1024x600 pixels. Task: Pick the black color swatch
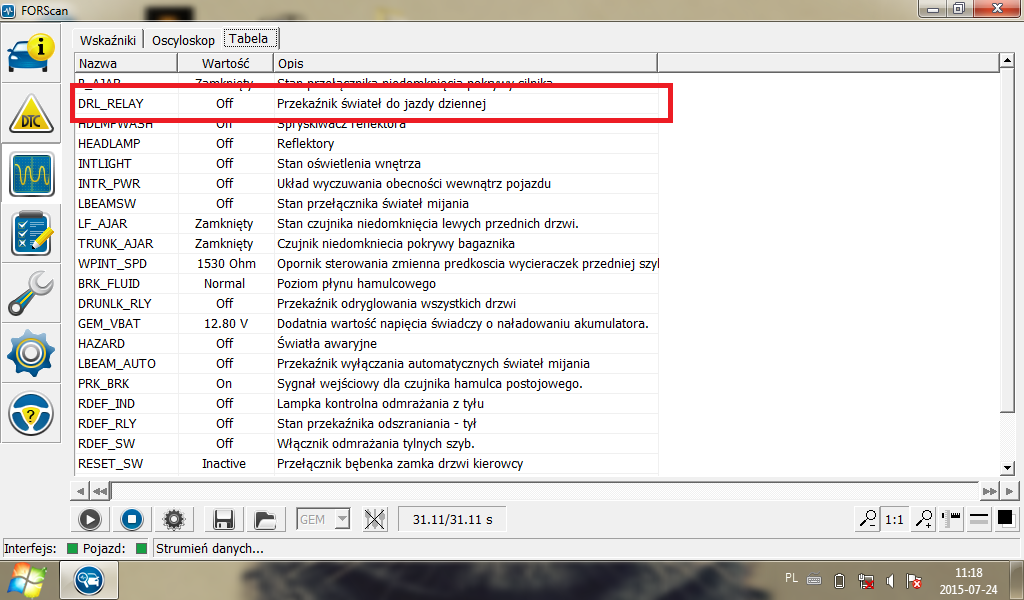pos(1005,519)
